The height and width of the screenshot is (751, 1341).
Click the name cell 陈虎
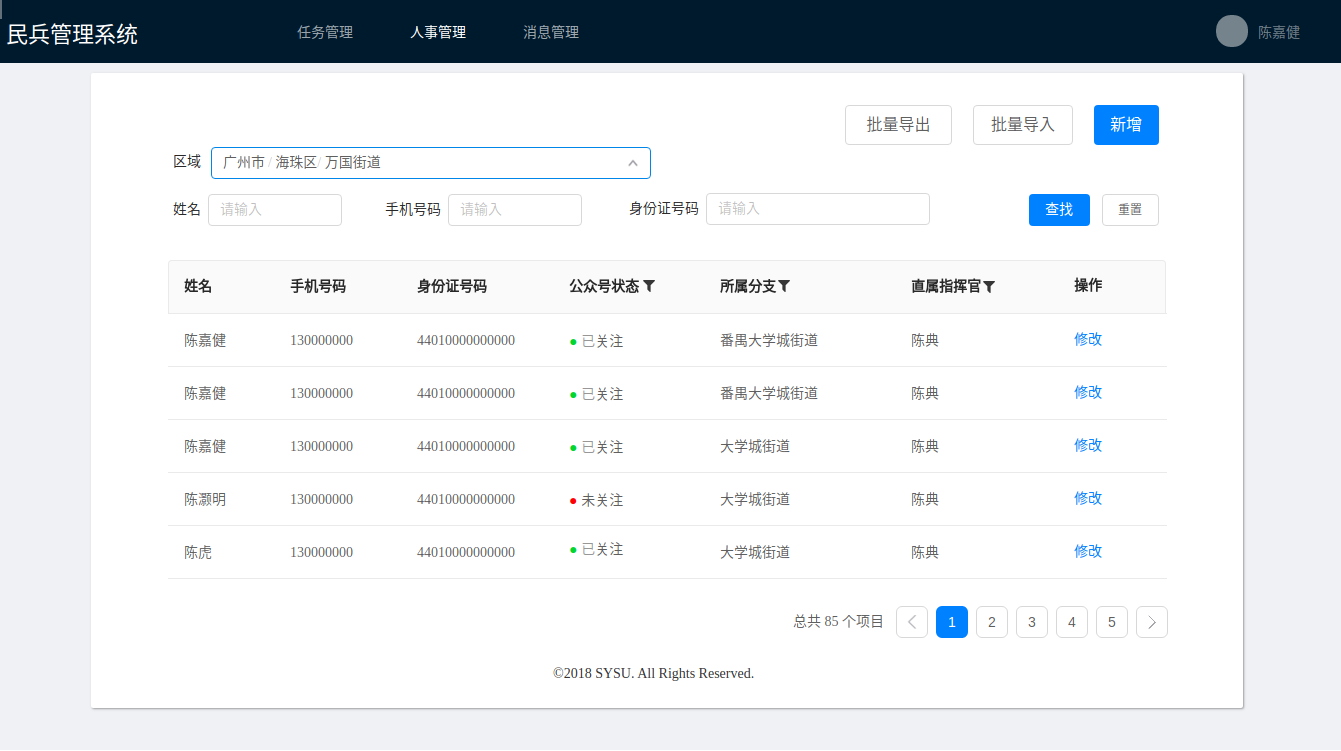tap(198, 552)
